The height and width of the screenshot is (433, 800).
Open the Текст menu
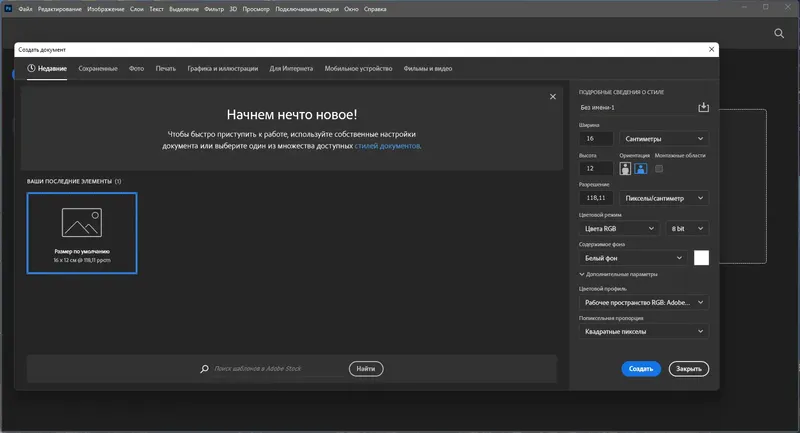point(157,9)
